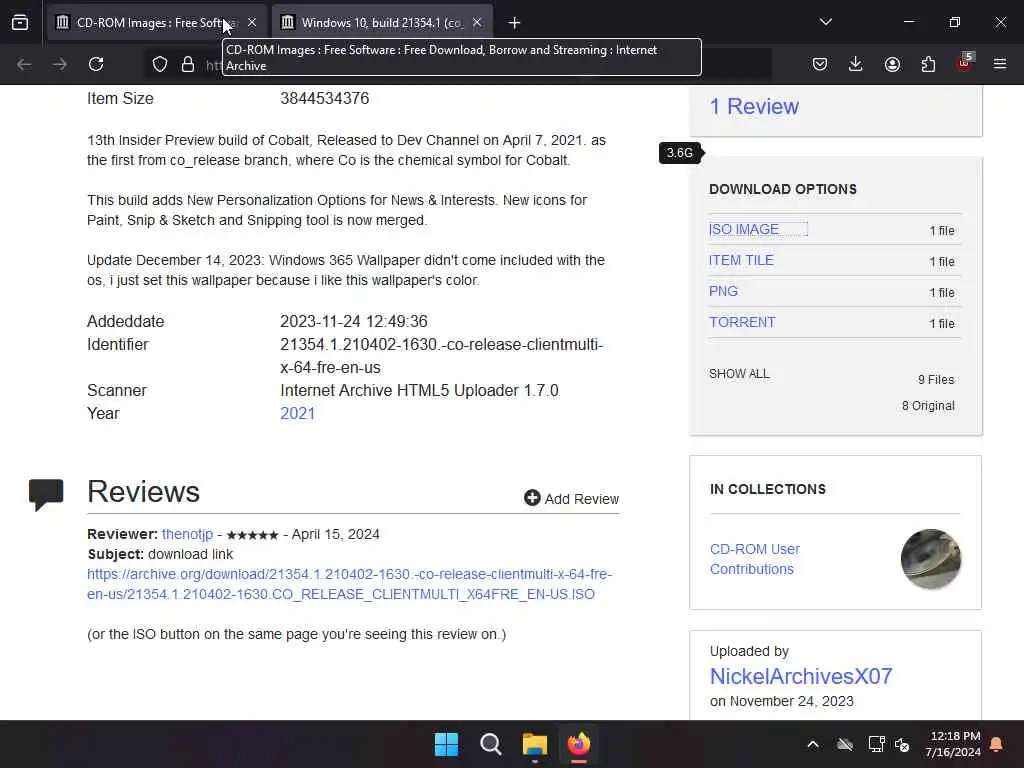1024x768 pixels.
Task: Open the 1 Review link
Action: click(x=754, y=106)
